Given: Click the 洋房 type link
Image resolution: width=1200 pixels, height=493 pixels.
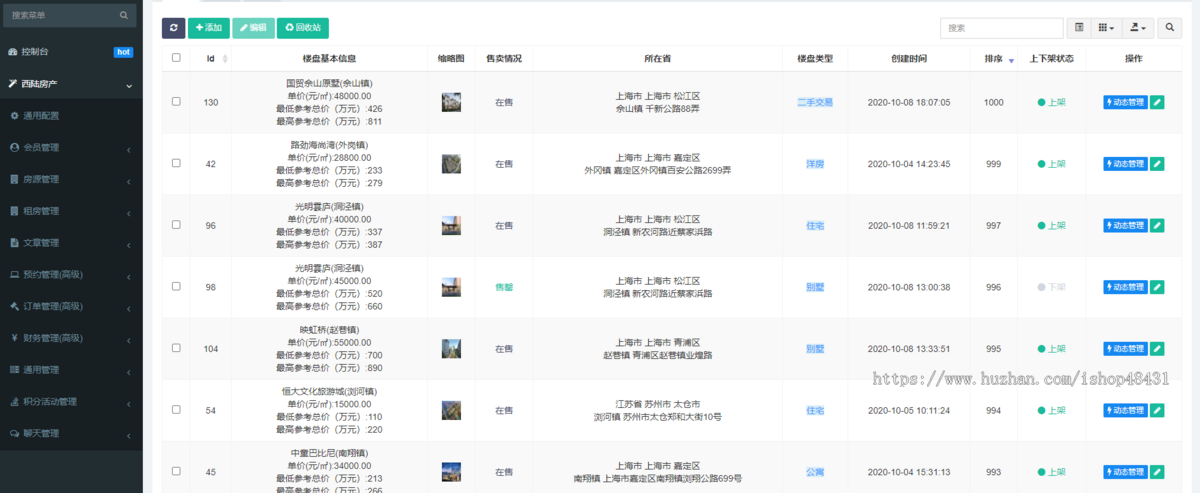Looking at the screenshot, I should (815, 164).
